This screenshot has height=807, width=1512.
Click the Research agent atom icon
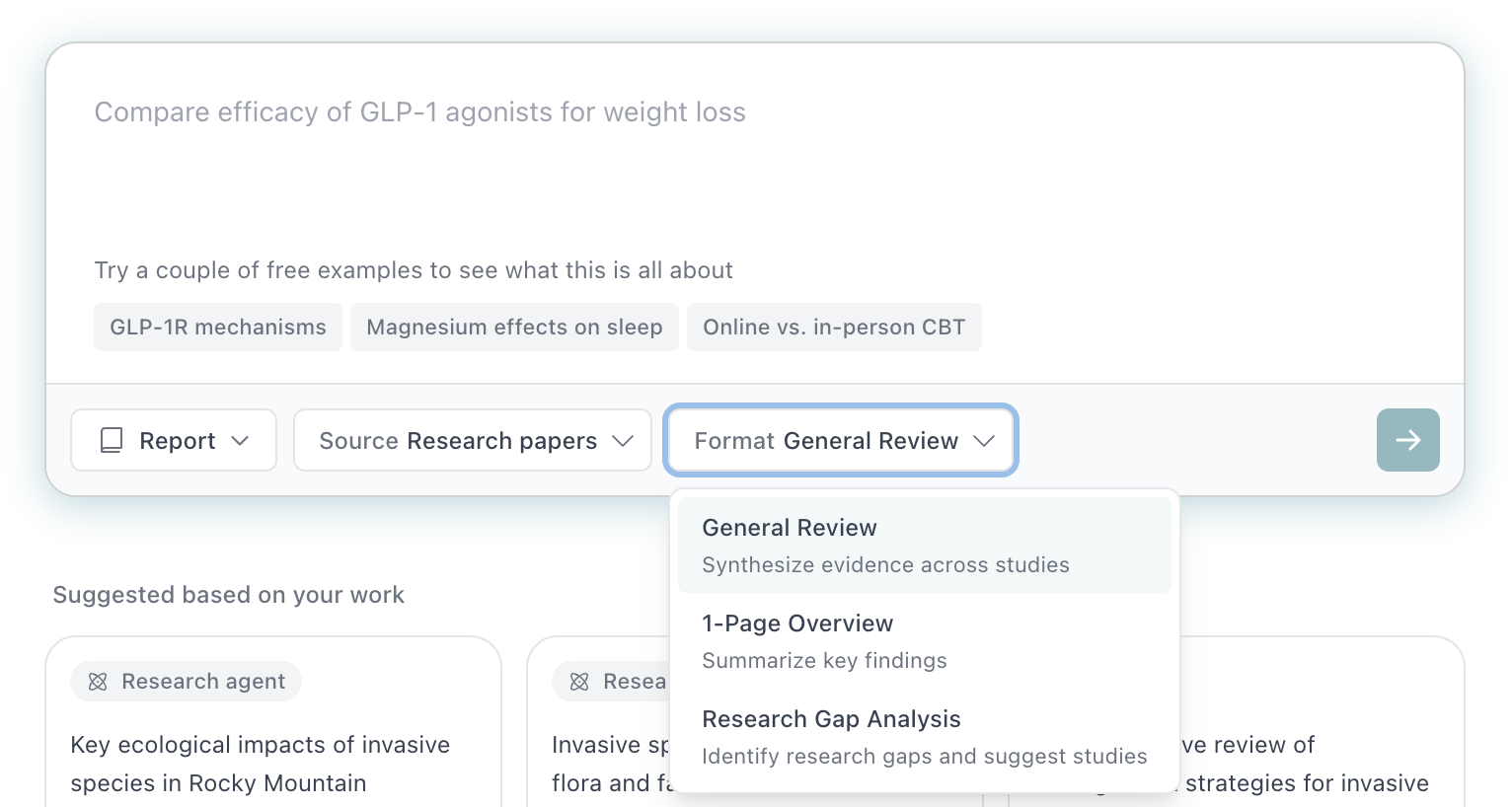(x=98, y=682)
